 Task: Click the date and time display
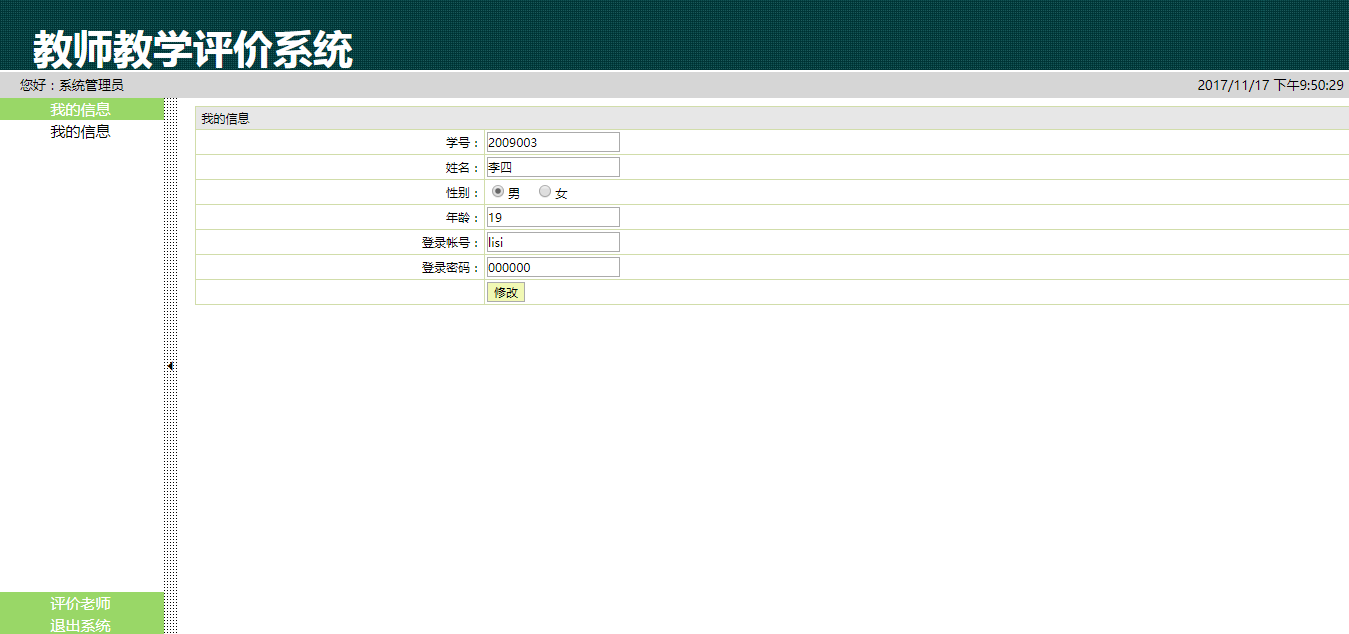(1270, 86)
